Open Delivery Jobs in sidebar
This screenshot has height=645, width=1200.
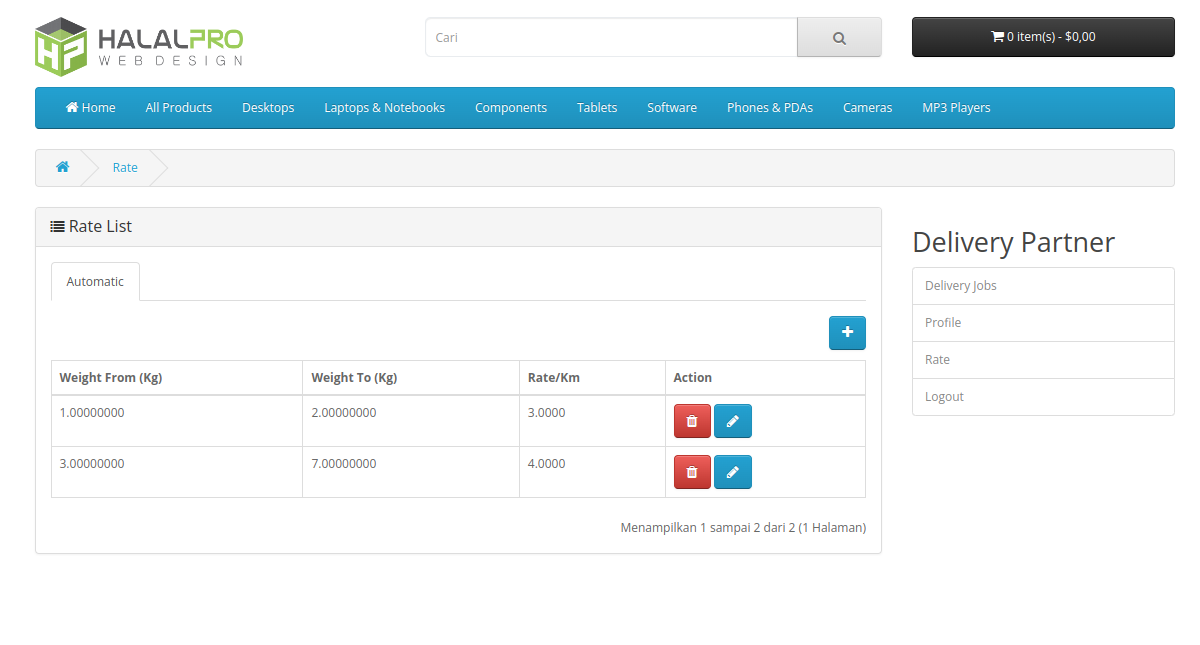pyautogui.click(x=961, y=286)
